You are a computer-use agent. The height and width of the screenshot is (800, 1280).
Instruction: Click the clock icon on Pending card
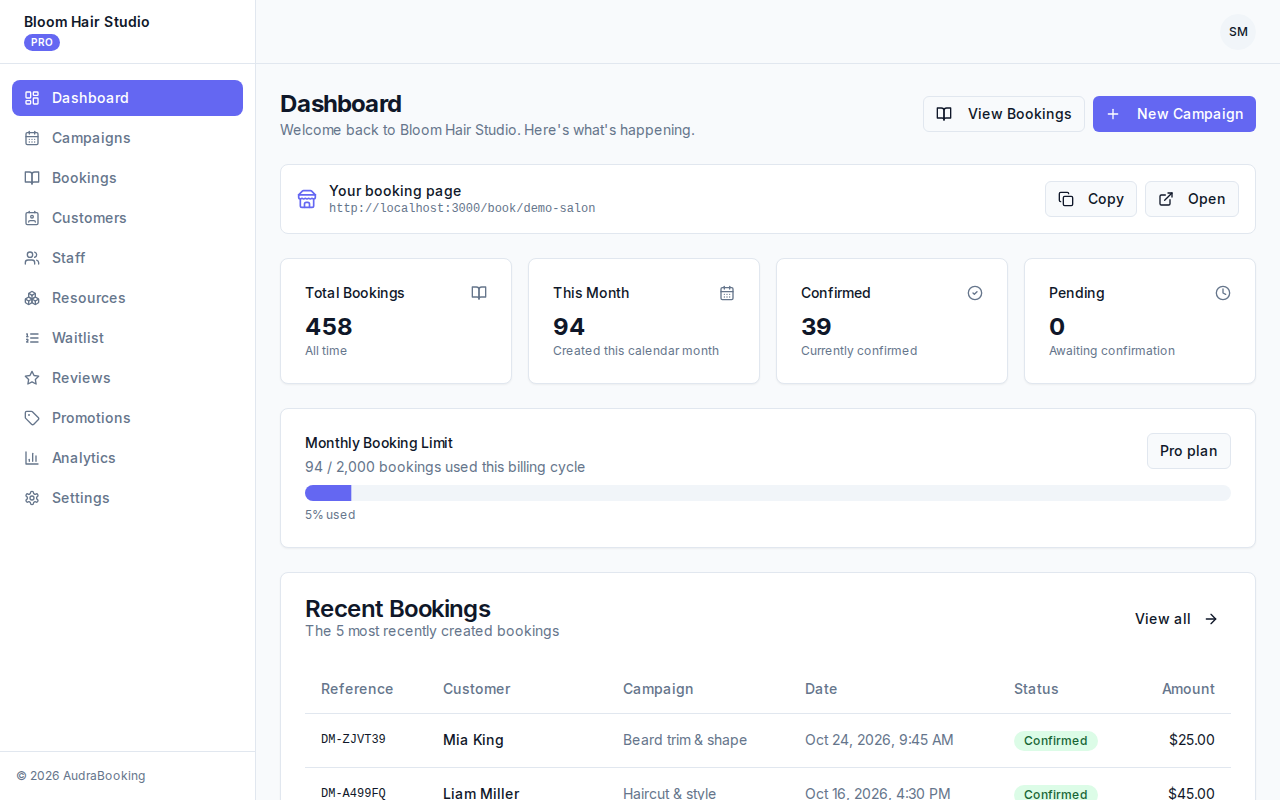(x=1223, y=293)
